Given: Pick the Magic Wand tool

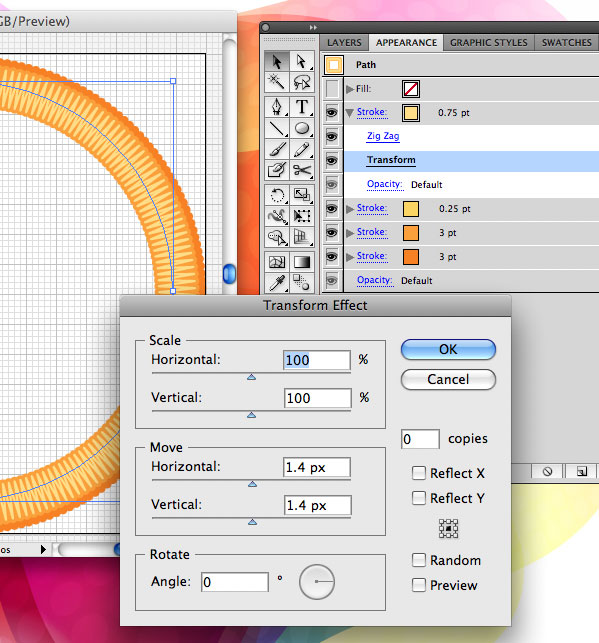Looking at the screenshot, I should pos(277,82).
